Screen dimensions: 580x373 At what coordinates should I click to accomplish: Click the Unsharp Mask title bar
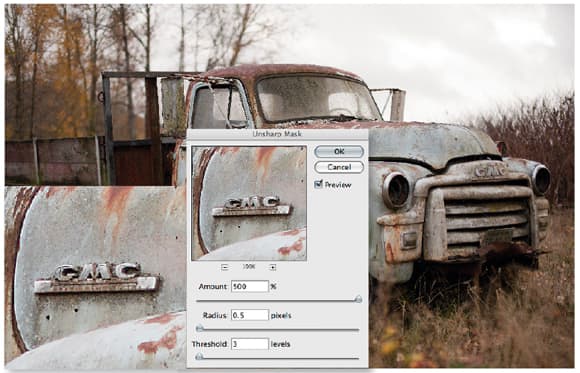[x=277, y=134]
